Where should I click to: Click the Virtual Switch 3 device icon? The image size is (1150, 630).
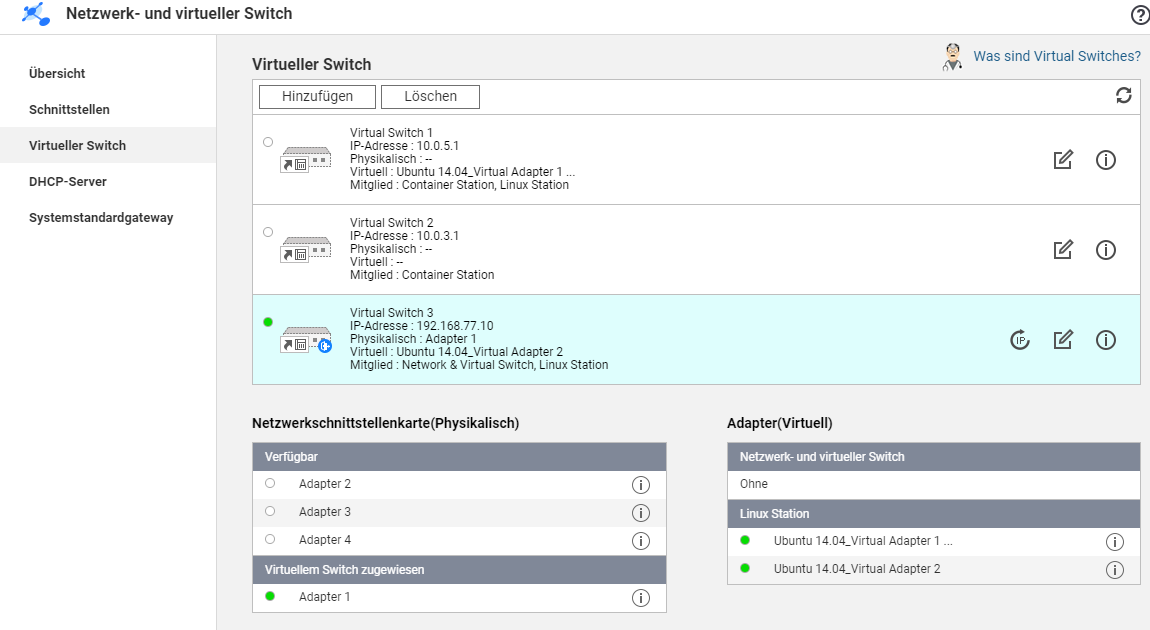[306, 340]
